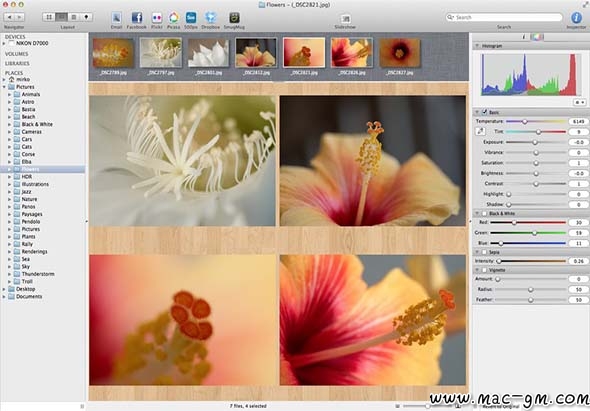Collapse the Black & White section
590x411 pixels.
click(x=477, y=213)
